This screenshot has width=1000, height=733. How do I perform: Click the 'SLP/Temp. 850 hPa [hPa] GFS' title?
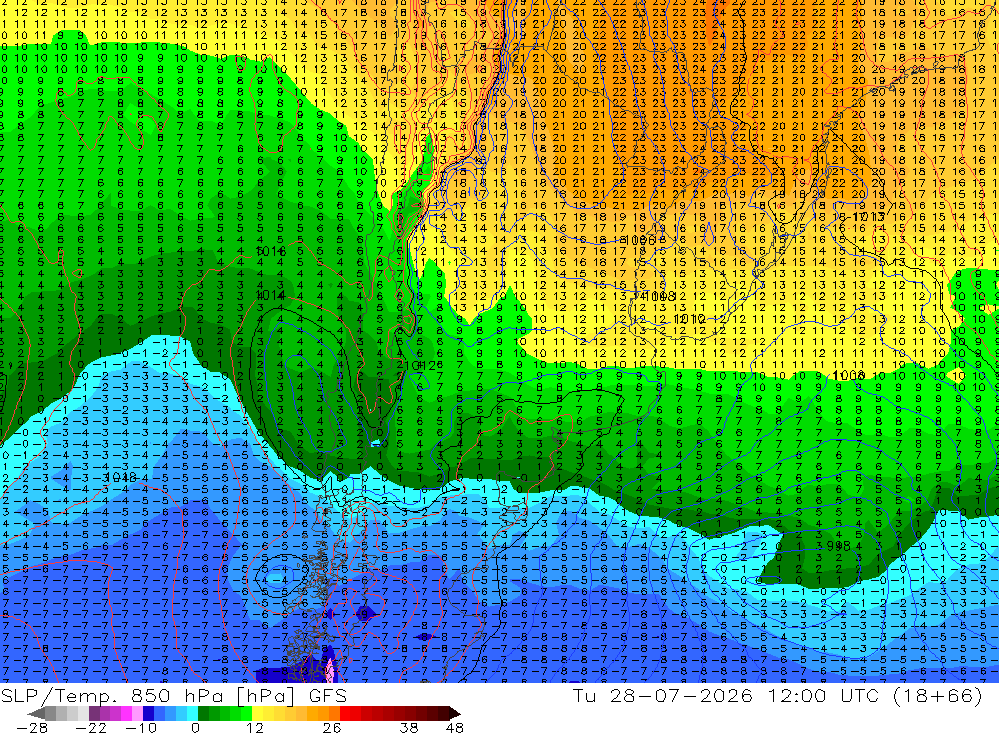coord(173,695)
